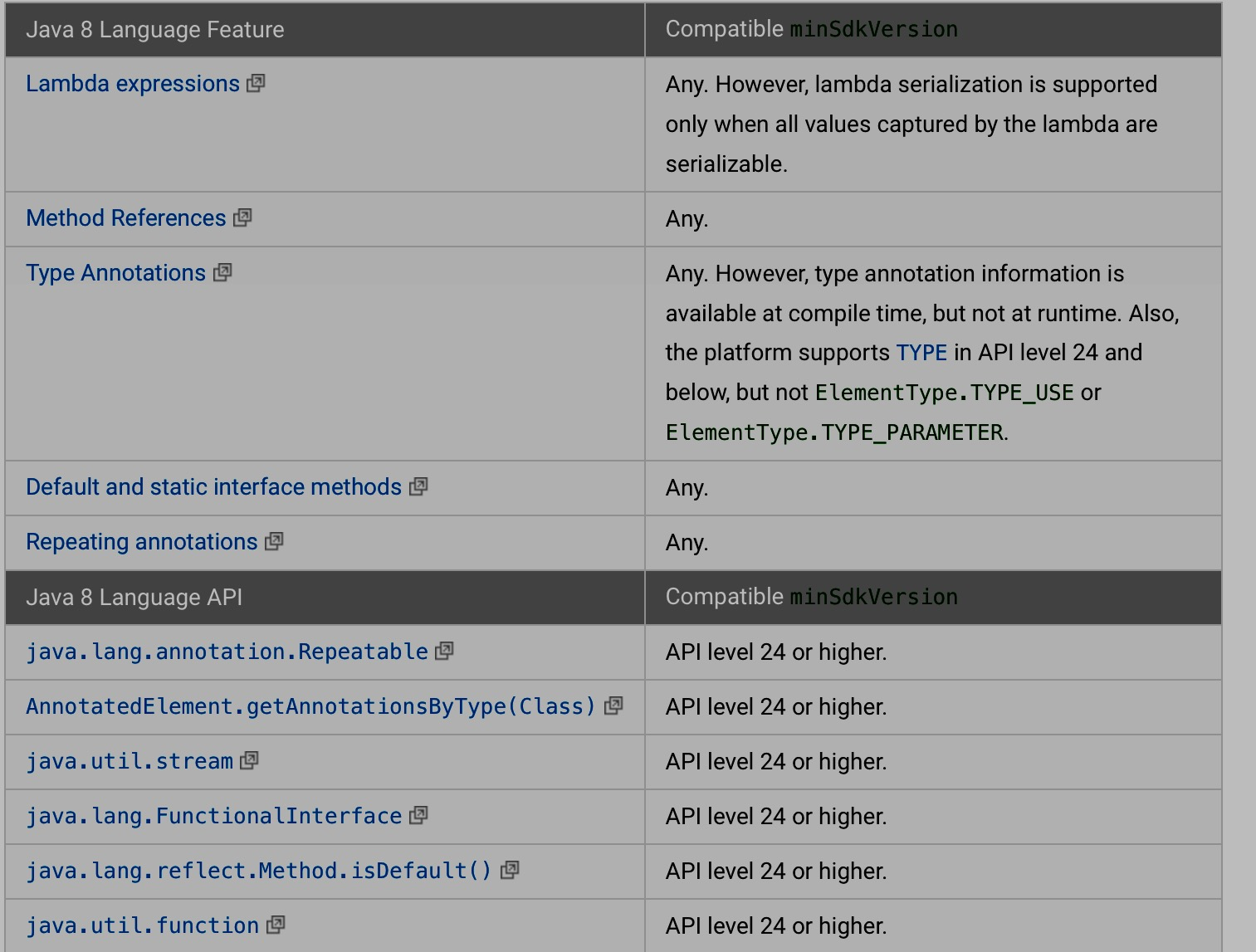Open the Repeating annotations link

(x=142, y=542)
